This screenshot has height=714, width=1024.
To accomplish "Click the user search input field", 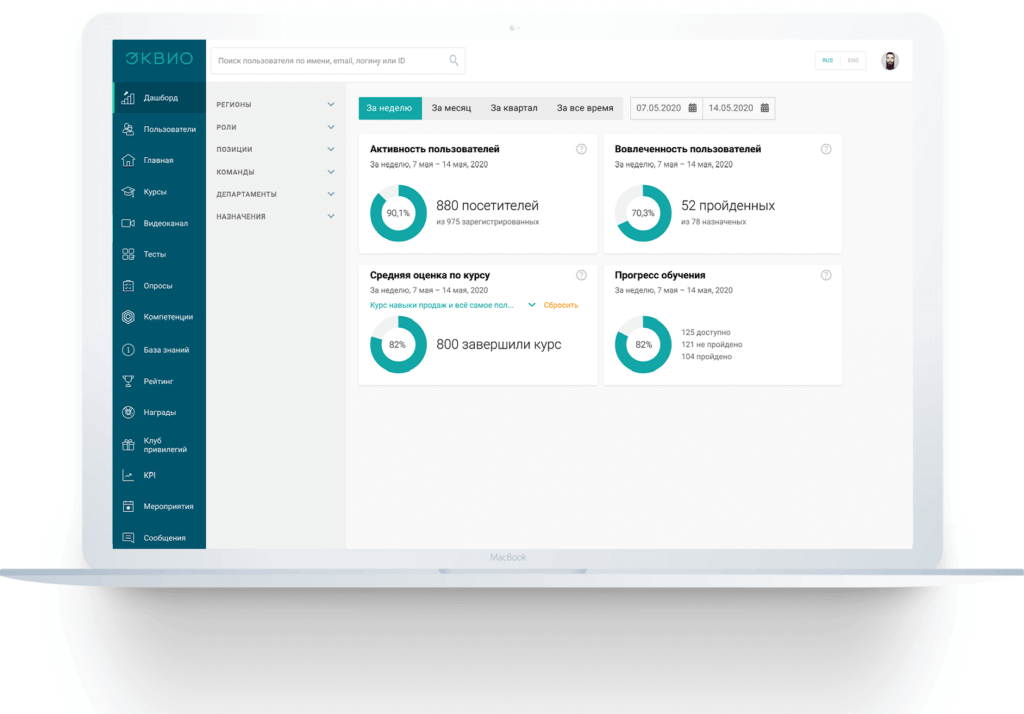I will (328, 61).
